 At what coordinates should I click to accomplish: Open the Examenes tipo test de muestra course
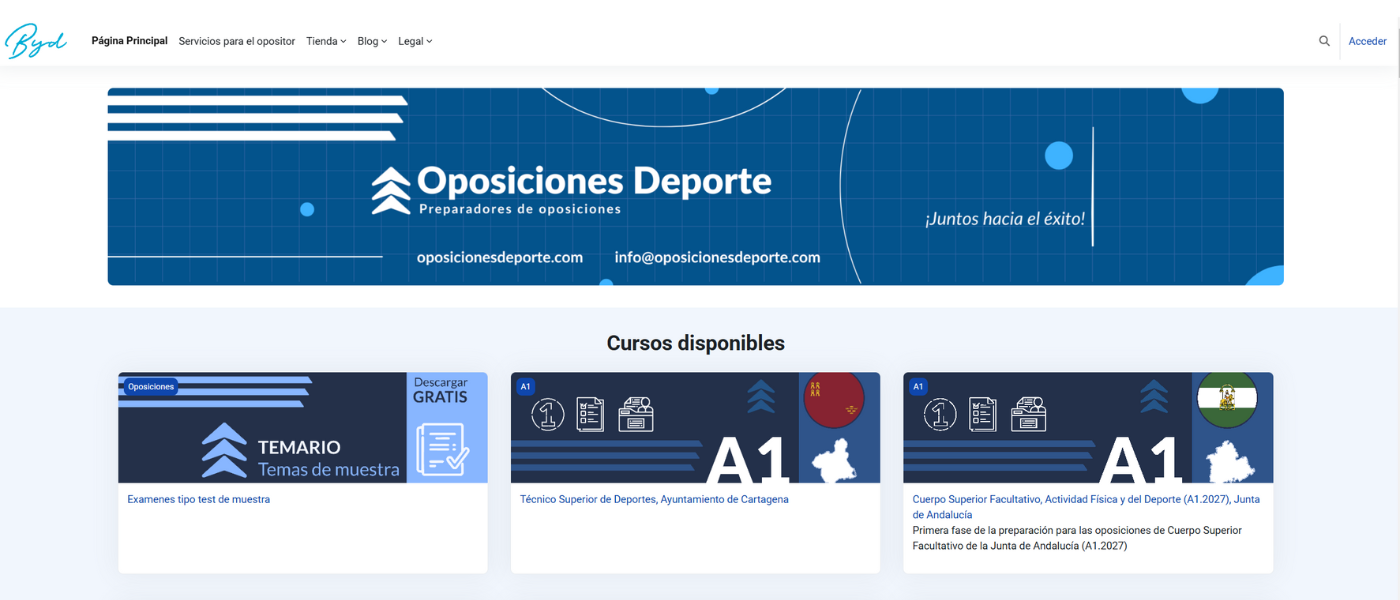tap(197, 499)
